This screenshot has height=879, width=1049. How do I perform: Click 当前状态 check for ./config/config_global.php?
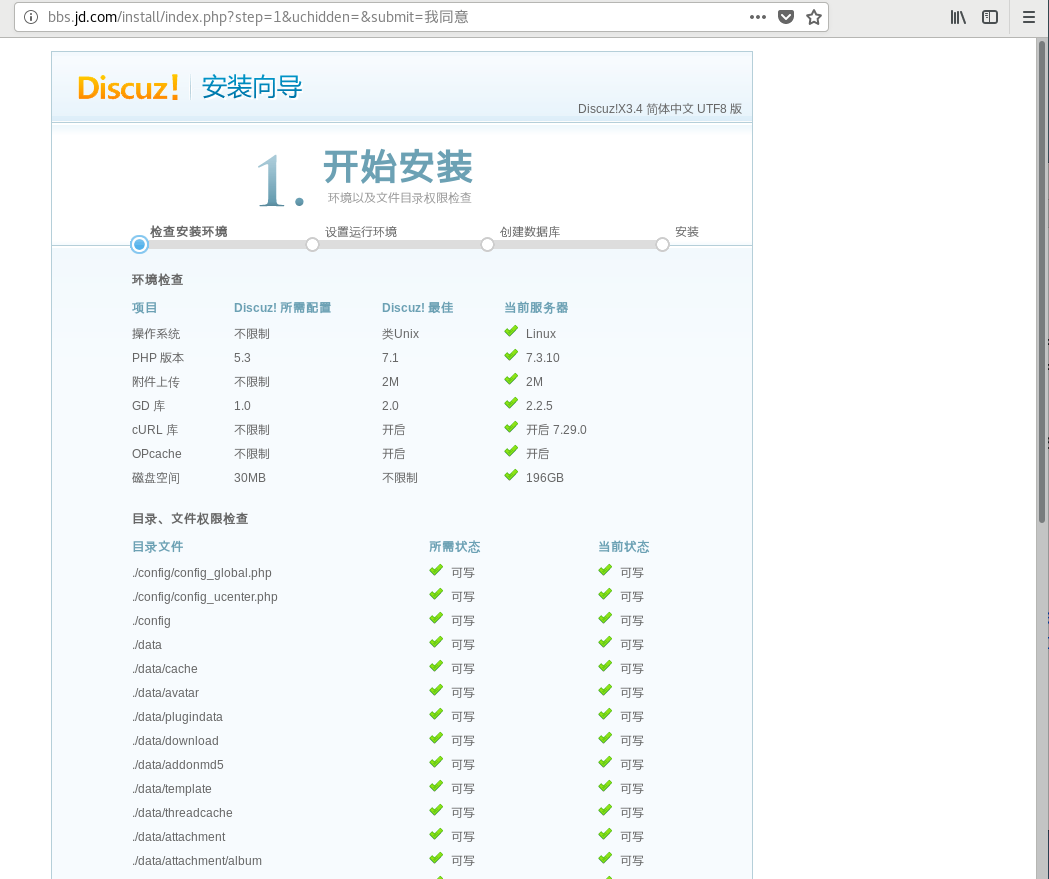click(605, 571)
